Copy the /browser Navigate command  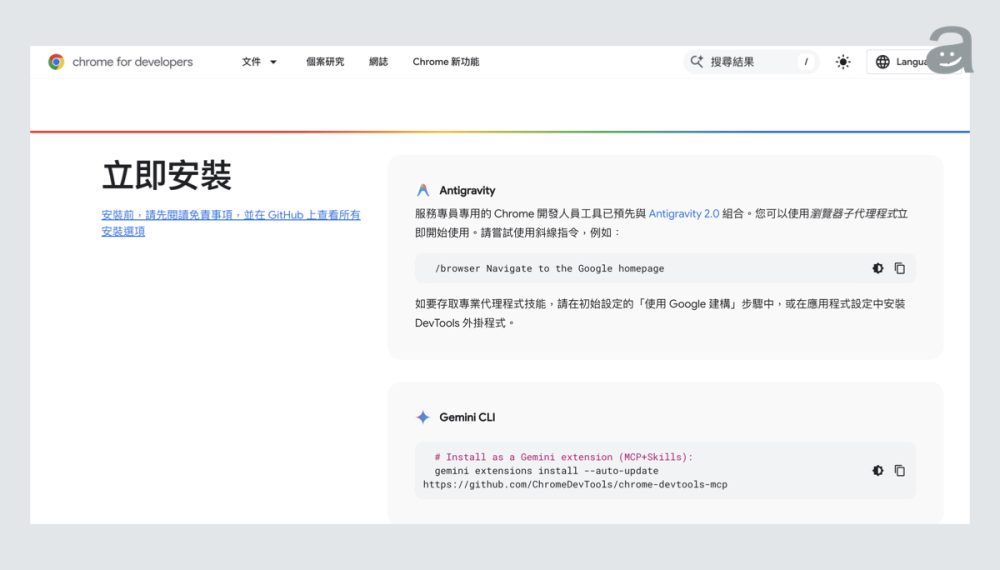click(x=899, y=268)
